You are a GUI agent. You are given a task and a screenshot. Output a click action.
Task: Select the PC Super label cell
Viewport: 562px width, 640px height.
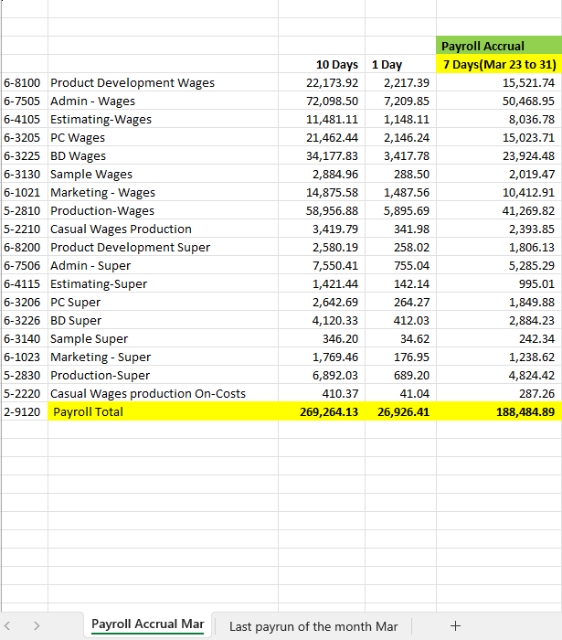[x=163, y=302]
